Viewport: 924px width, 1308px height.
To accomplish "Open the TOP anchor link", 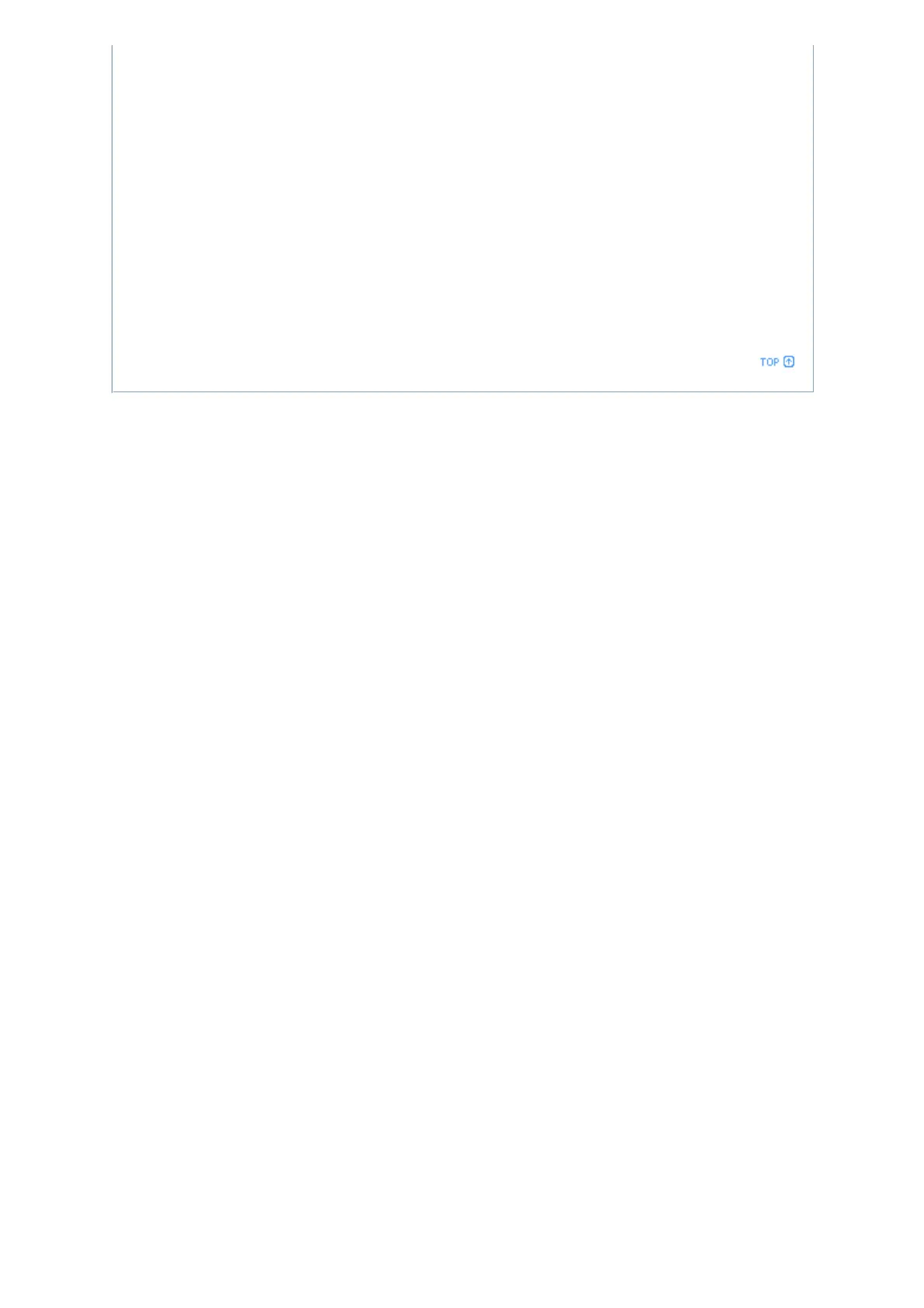I will [769, 362].
